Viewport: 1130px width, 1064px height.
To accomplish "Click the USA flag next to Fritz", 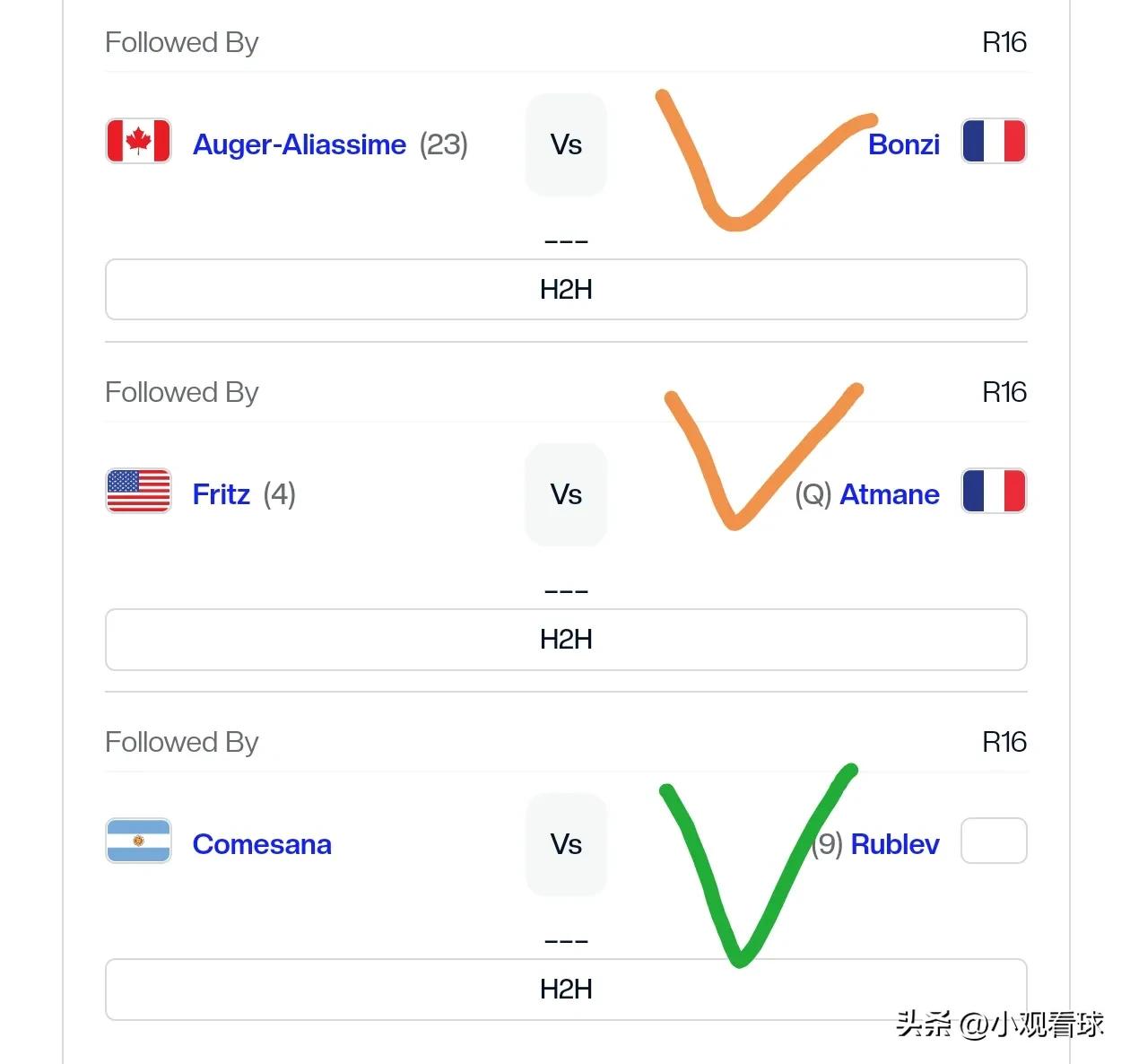I will coord(138,491).
